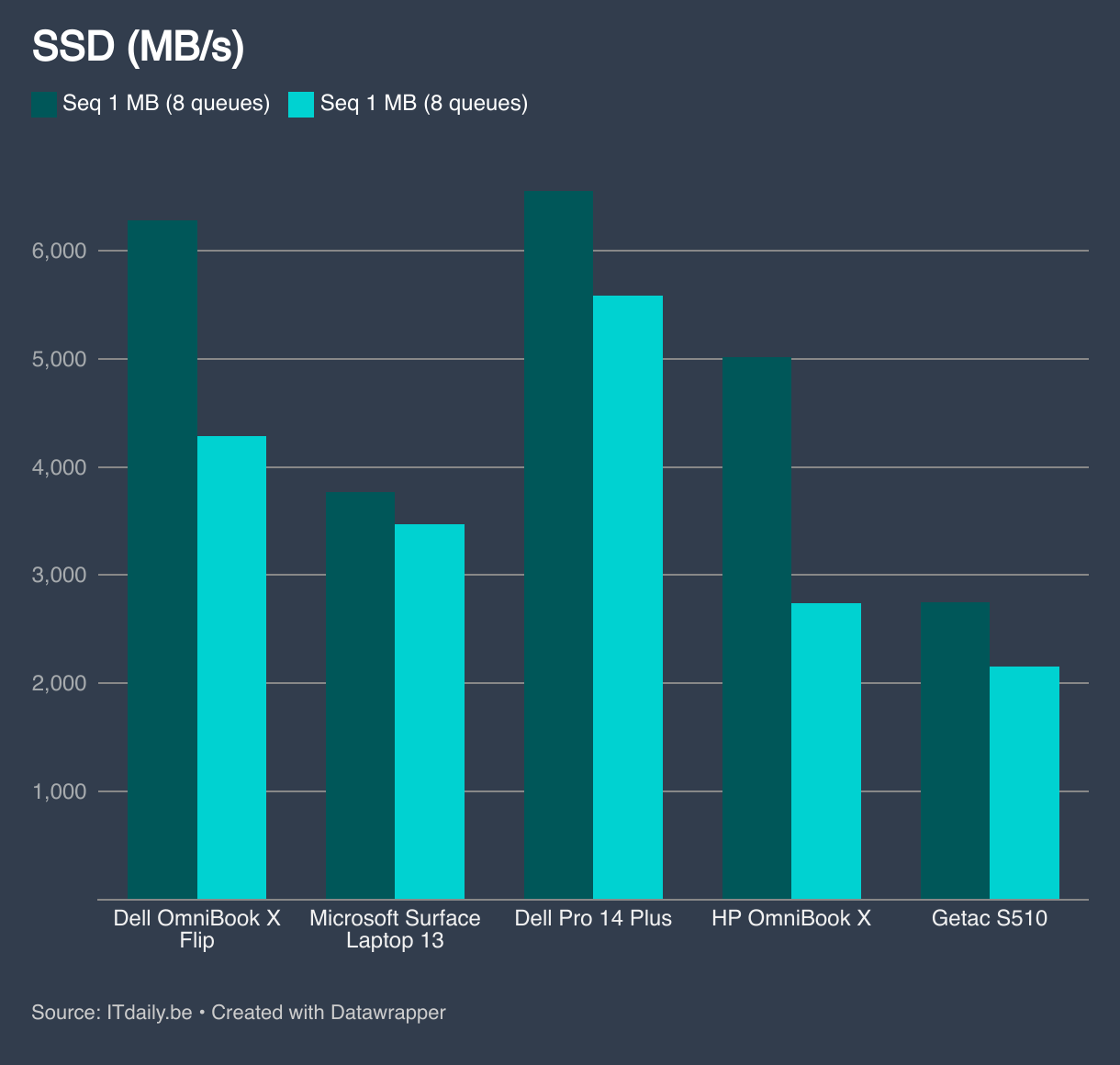Click the bright cyan legend color swatch
Viewport: 1120px width, 1065px height.
(x=301, y=104)
